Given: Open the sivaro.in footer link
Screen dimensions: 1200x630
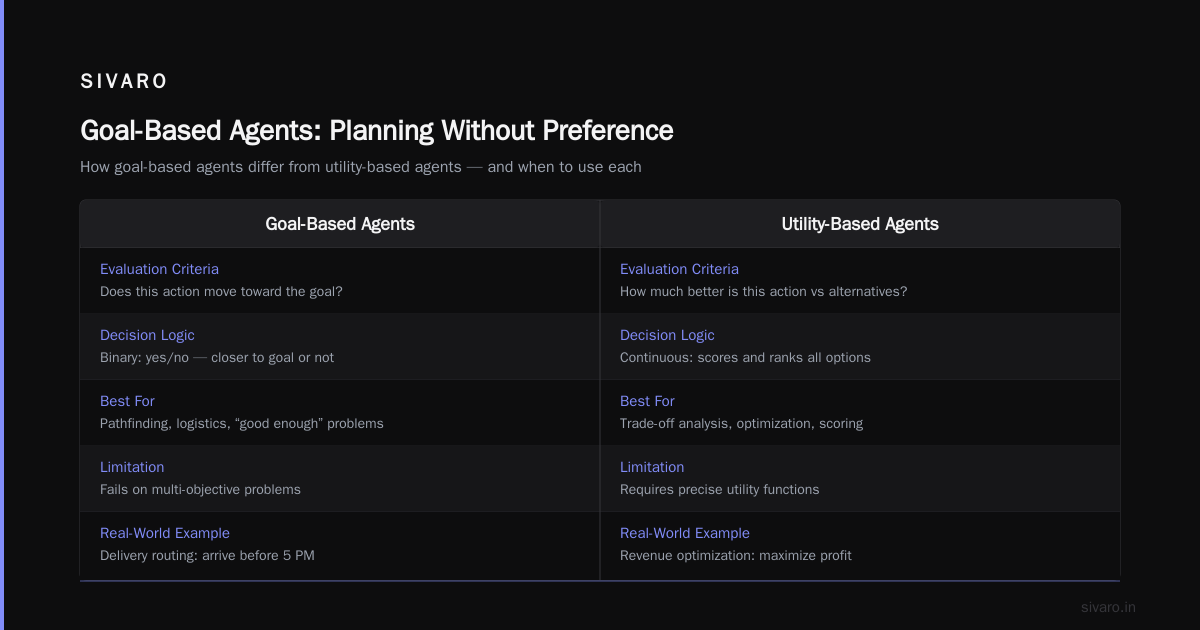Looking at the screenshot, I should click(x=1109, y=607).
